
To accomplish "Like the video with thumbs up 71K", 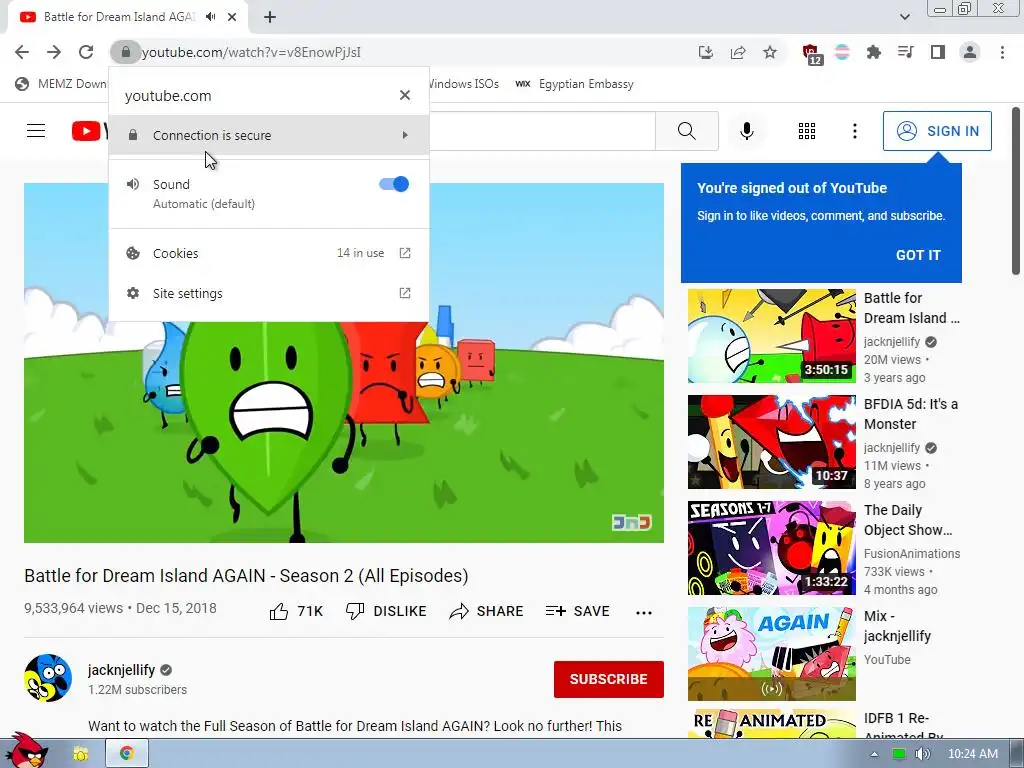I will 296,611.
